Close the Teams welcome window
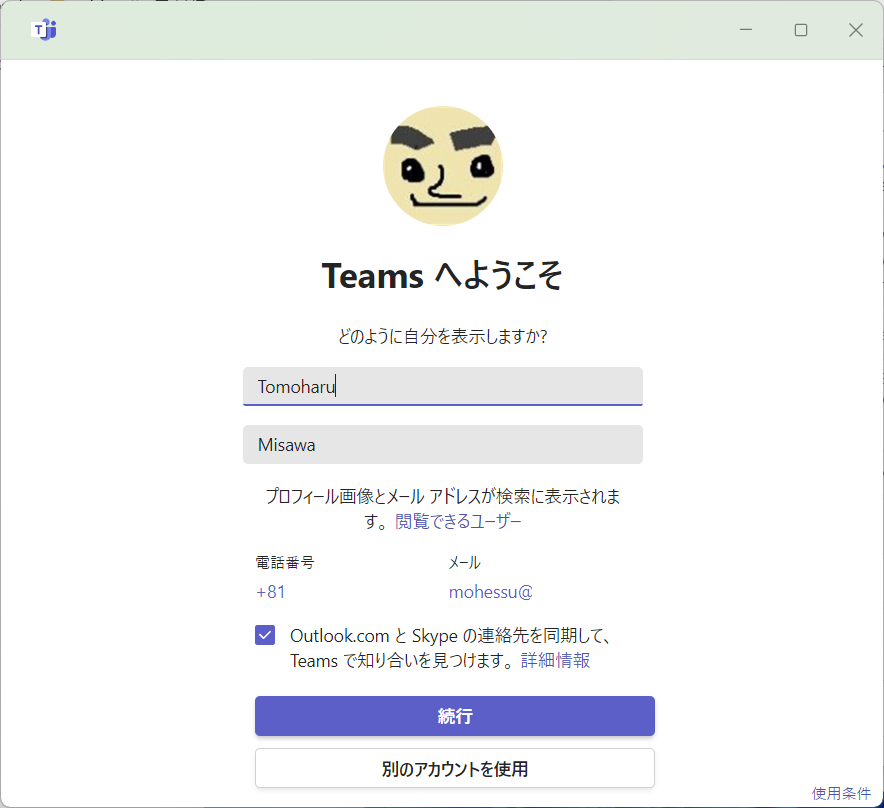This screenshot has height=808, width=884. point(856,29)
